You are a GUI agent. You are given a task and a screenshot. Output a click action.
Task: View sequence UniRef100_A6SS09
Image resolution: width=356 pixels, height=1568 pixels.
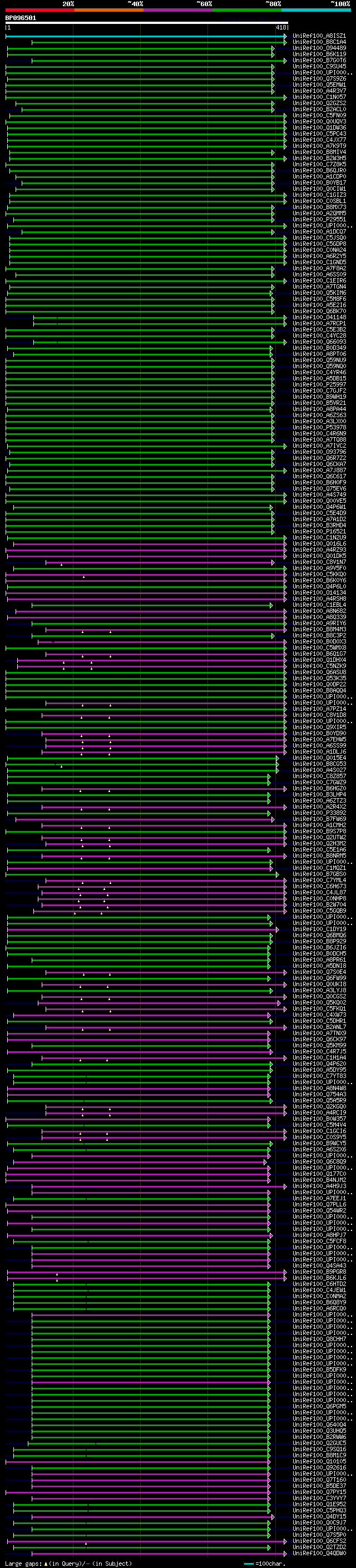(x=319, y=275)
